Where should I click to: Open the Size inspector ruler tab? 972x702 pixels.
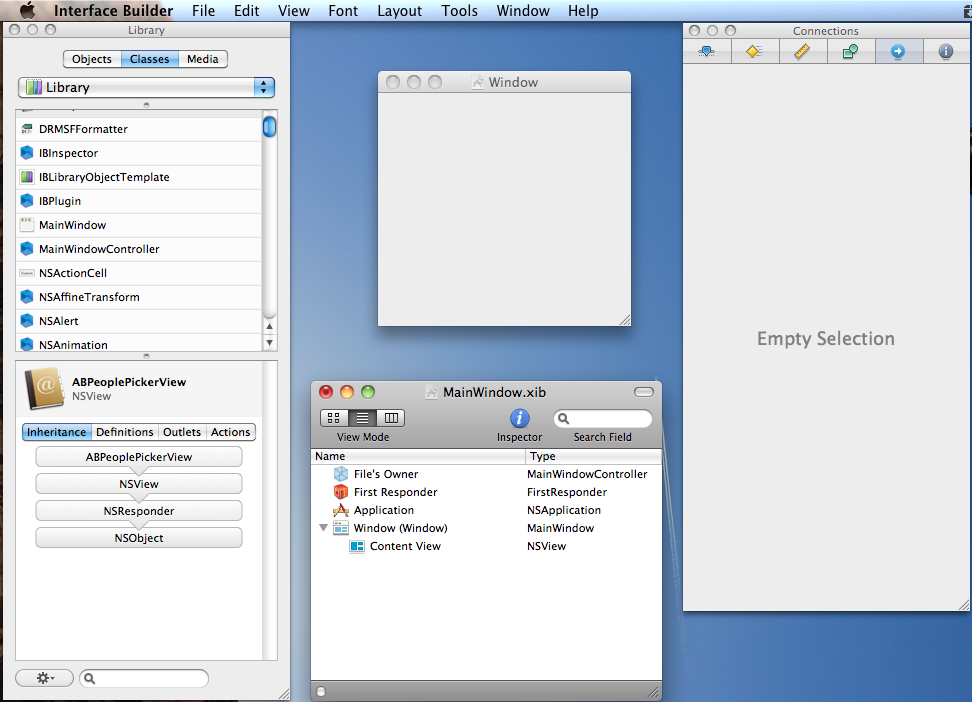pyautogui.click(x=802, y=51)
